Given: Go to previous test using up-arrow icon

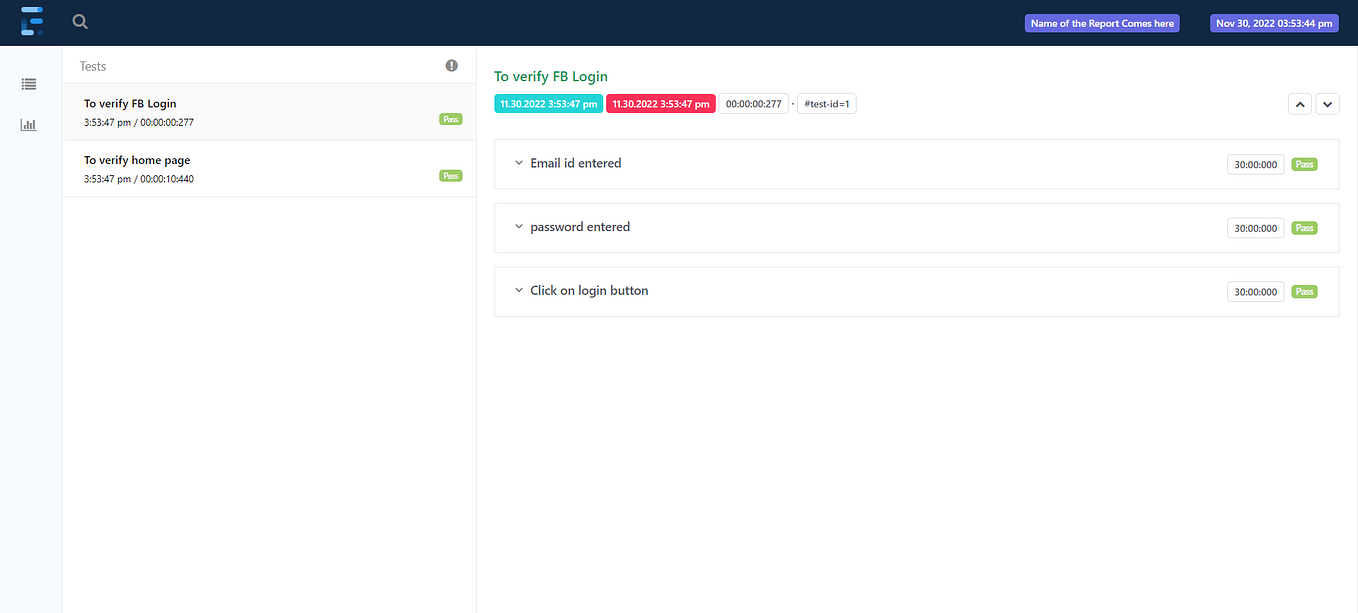Looking at the screenshot, I should 1299,103.
